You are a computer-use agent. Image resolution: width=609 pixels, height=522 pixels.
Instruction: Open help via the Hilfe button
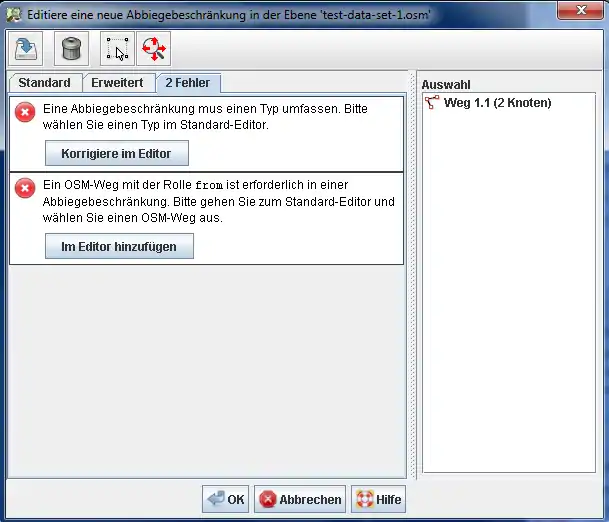point(378,500)
